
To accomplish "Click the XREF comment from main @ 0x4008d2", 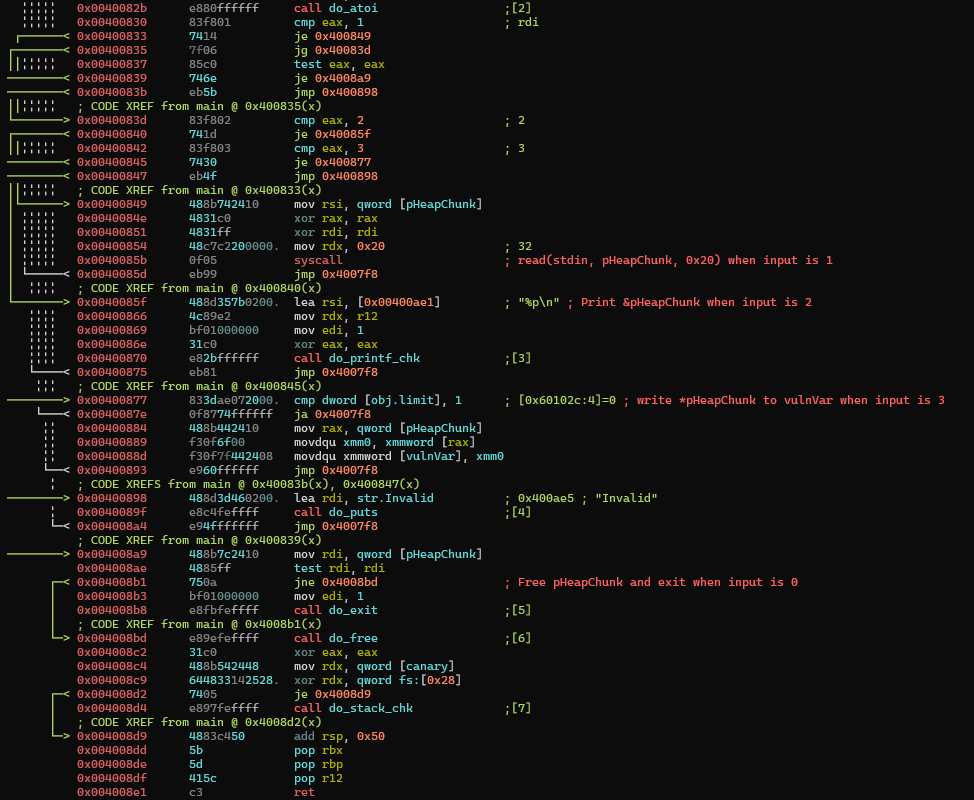I will tap(199, 722).
